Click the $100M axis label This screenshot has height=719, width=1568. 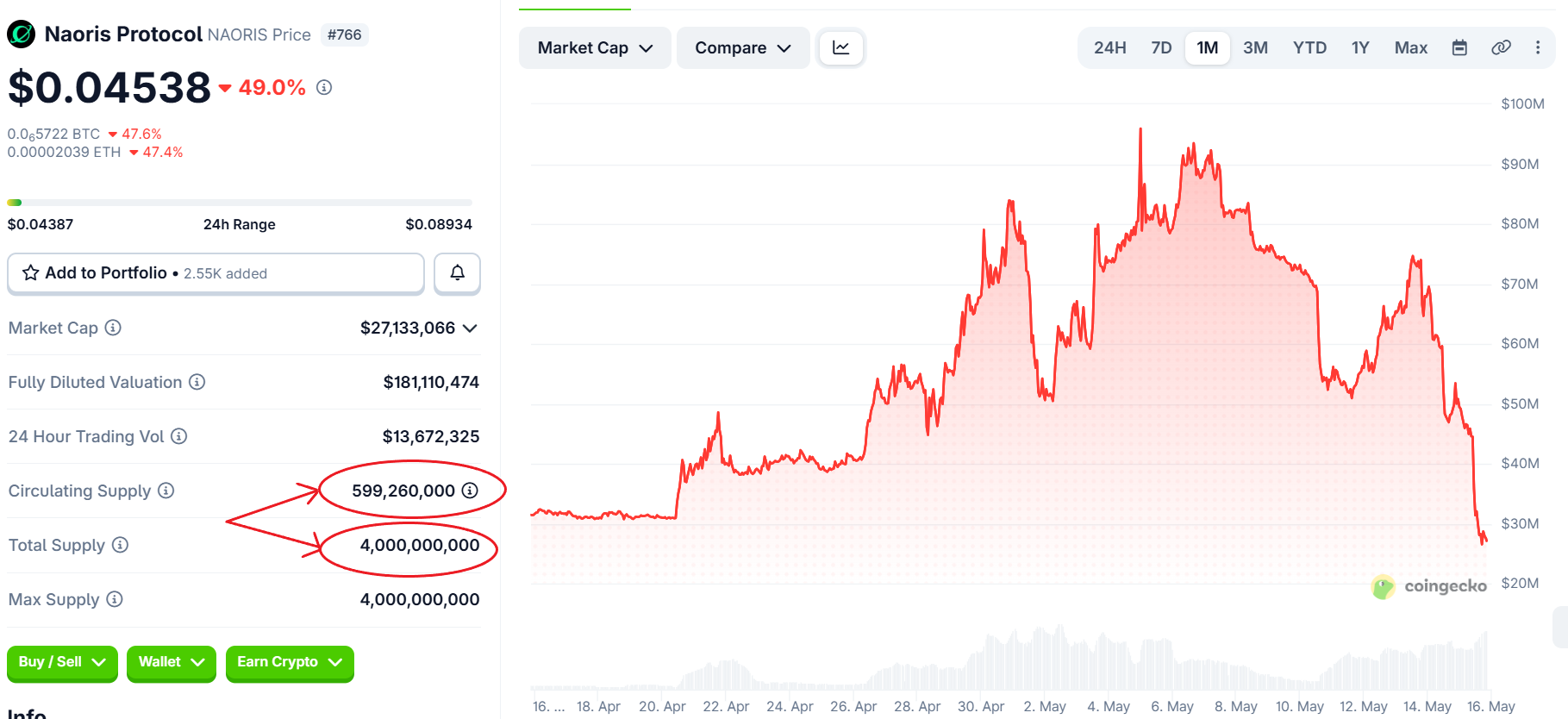[1522, 103]
